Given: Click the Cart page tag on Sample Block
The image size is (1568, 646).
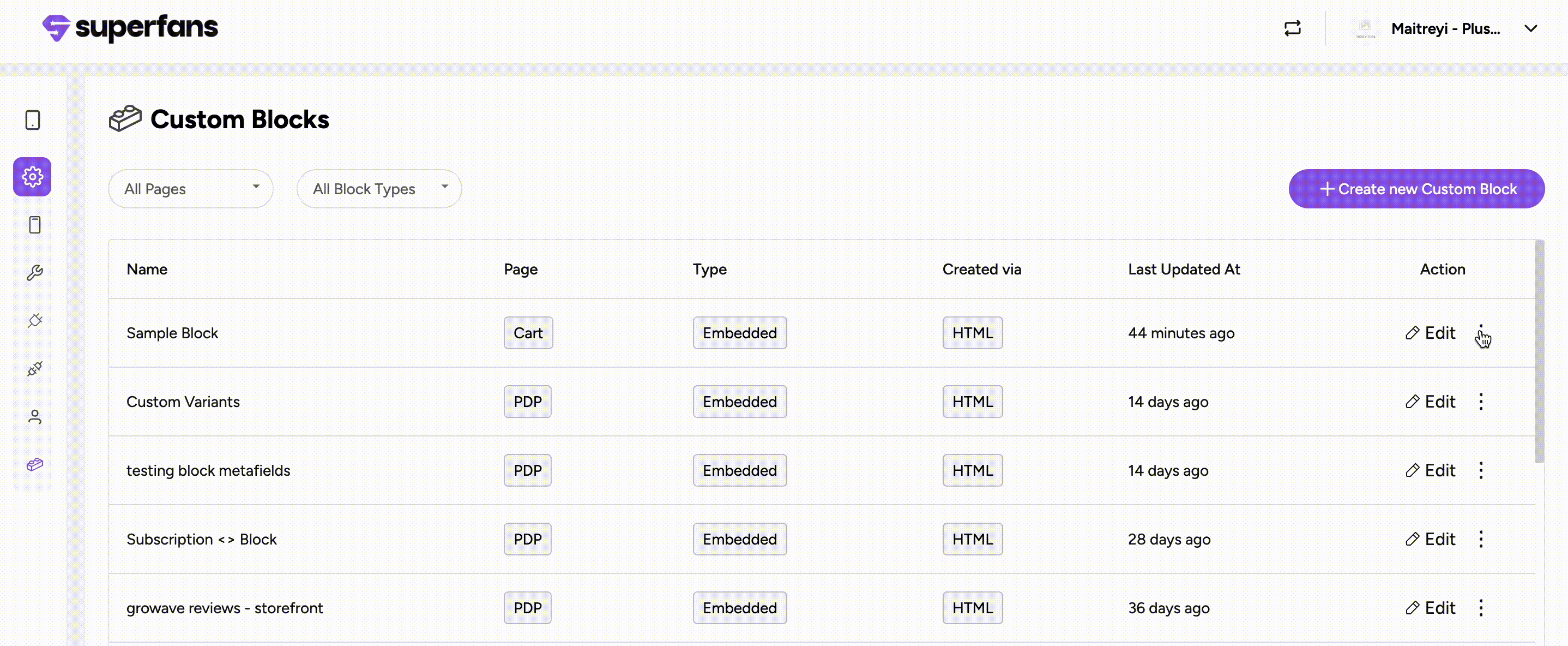Looking at the screenshot, I should (x=528, y=333).
